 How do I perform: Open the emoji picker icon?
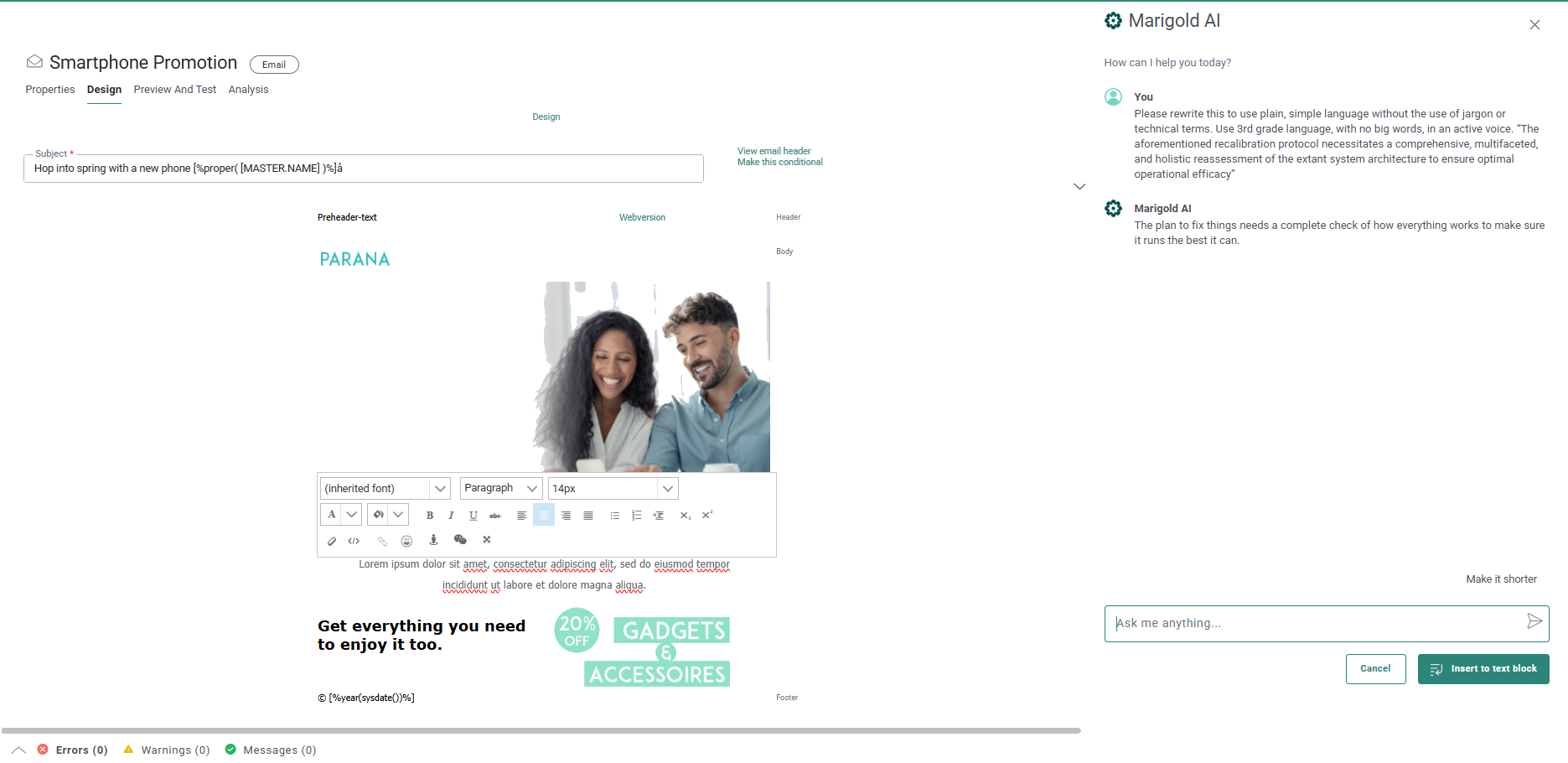406,541
